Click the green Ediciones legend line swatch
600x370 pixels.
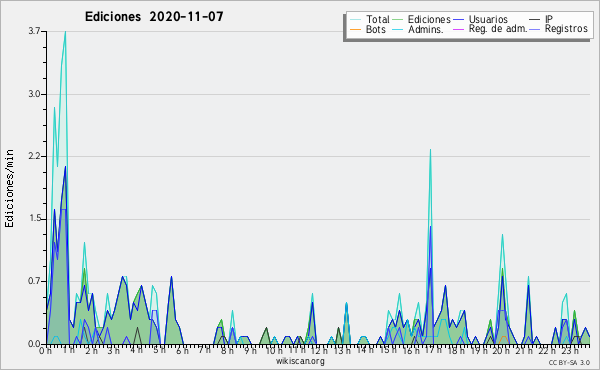coord(398,20)
